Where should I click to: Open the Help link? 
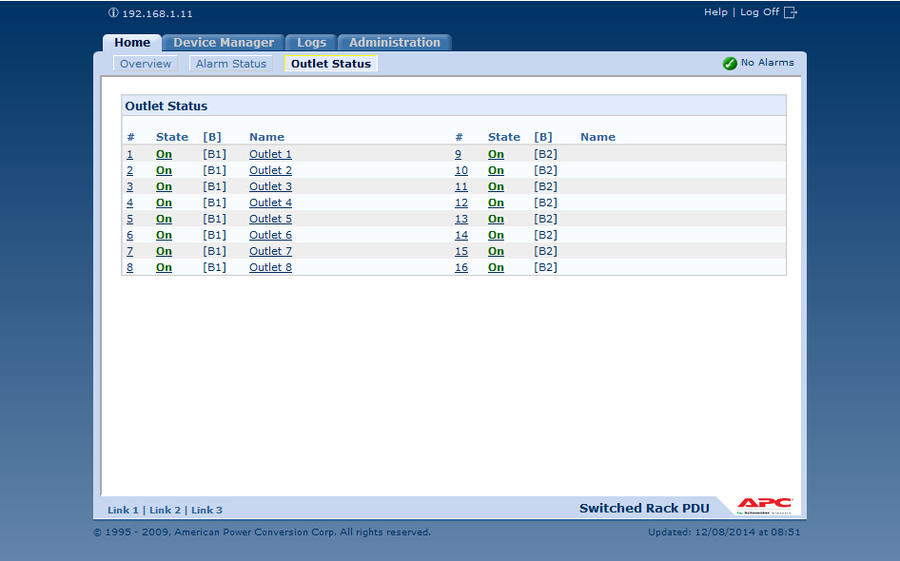click(x=715, y=12)
